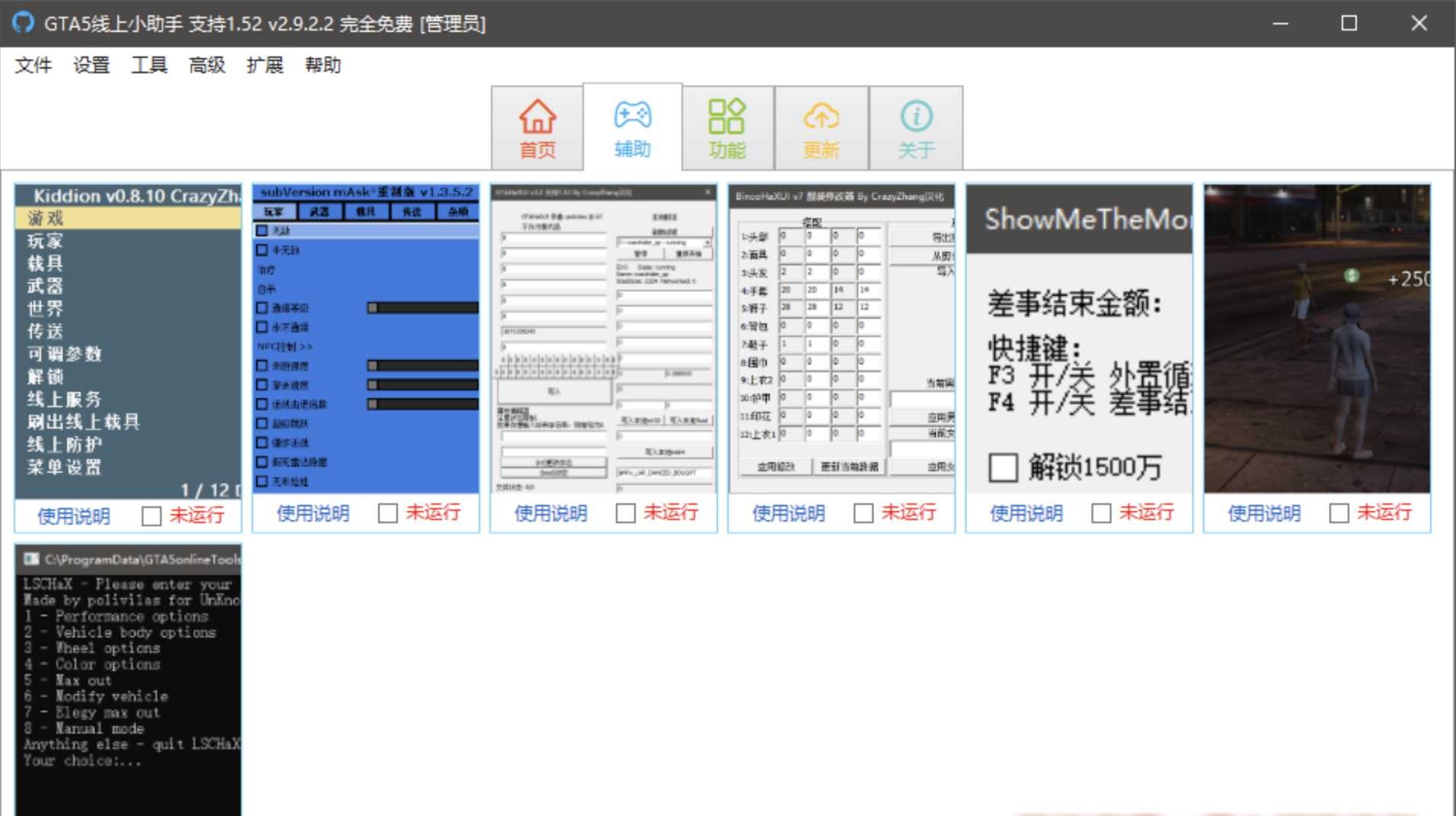Click the ShowMeTheMoney preview thumbnail
Screen dimensions: 1456x816
[x=1079, y=339]
